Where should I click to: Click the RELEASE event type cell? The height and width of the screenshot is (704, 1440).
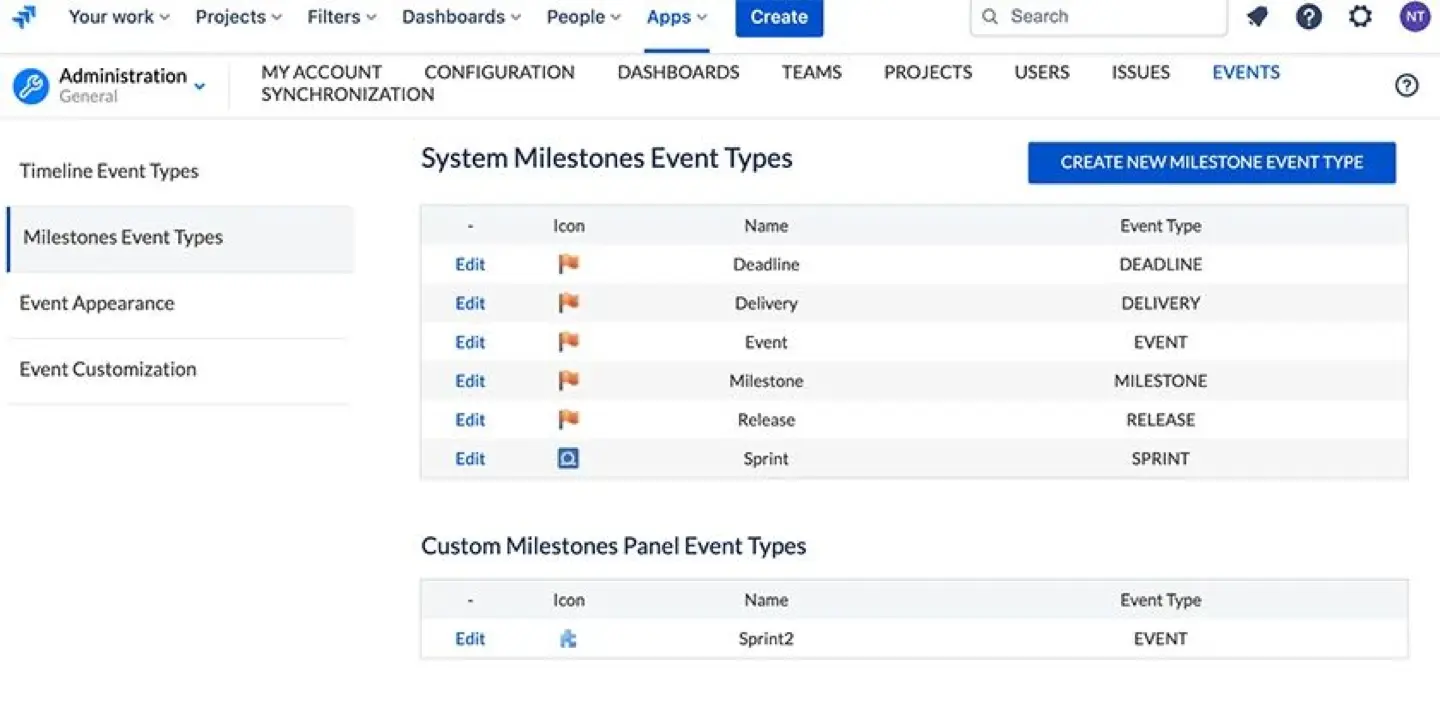pyautogui.click(x=1161, y=420)
